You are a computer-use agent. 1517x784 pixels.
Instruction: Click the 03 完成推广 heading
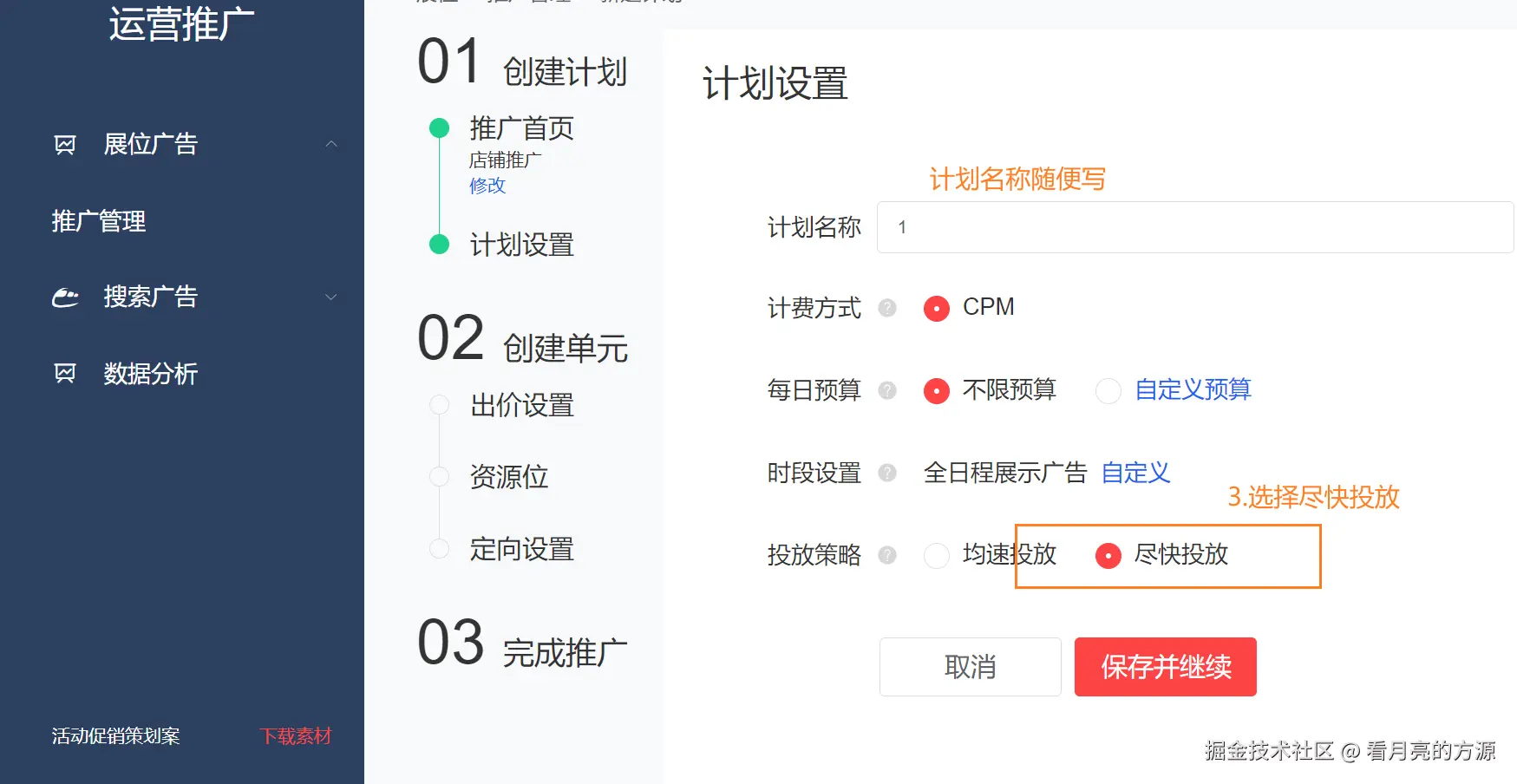click(522, 644)
